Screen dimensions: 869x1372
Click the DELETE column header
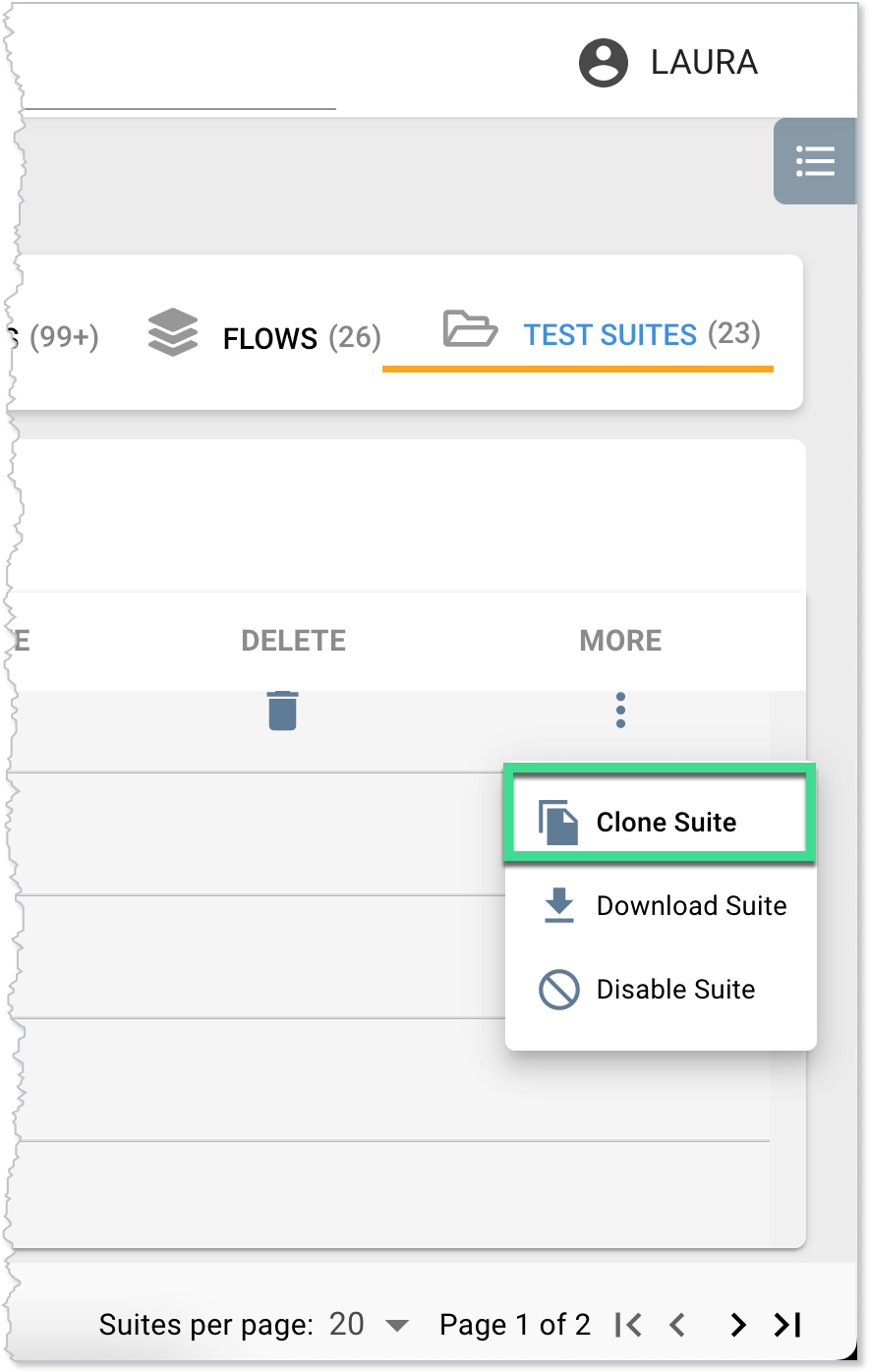(293, 641)
